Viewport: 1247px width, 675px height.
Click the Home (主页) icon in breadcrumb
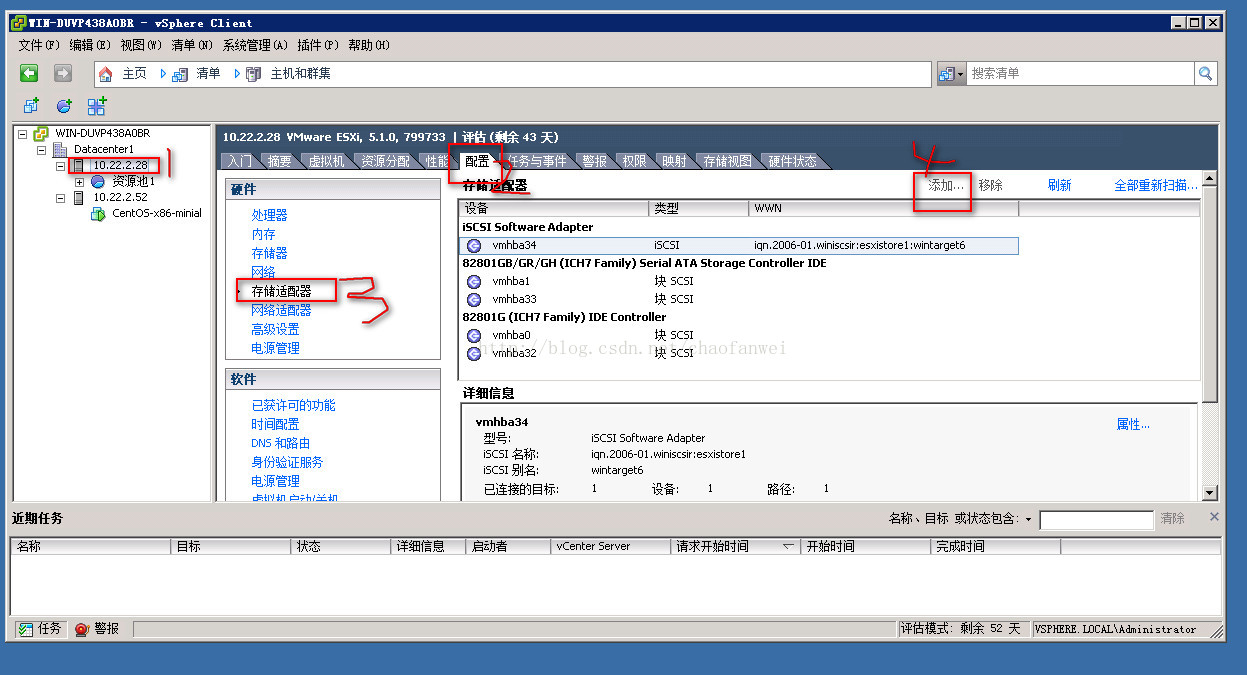pyautogui.click(x=106, y=74)
